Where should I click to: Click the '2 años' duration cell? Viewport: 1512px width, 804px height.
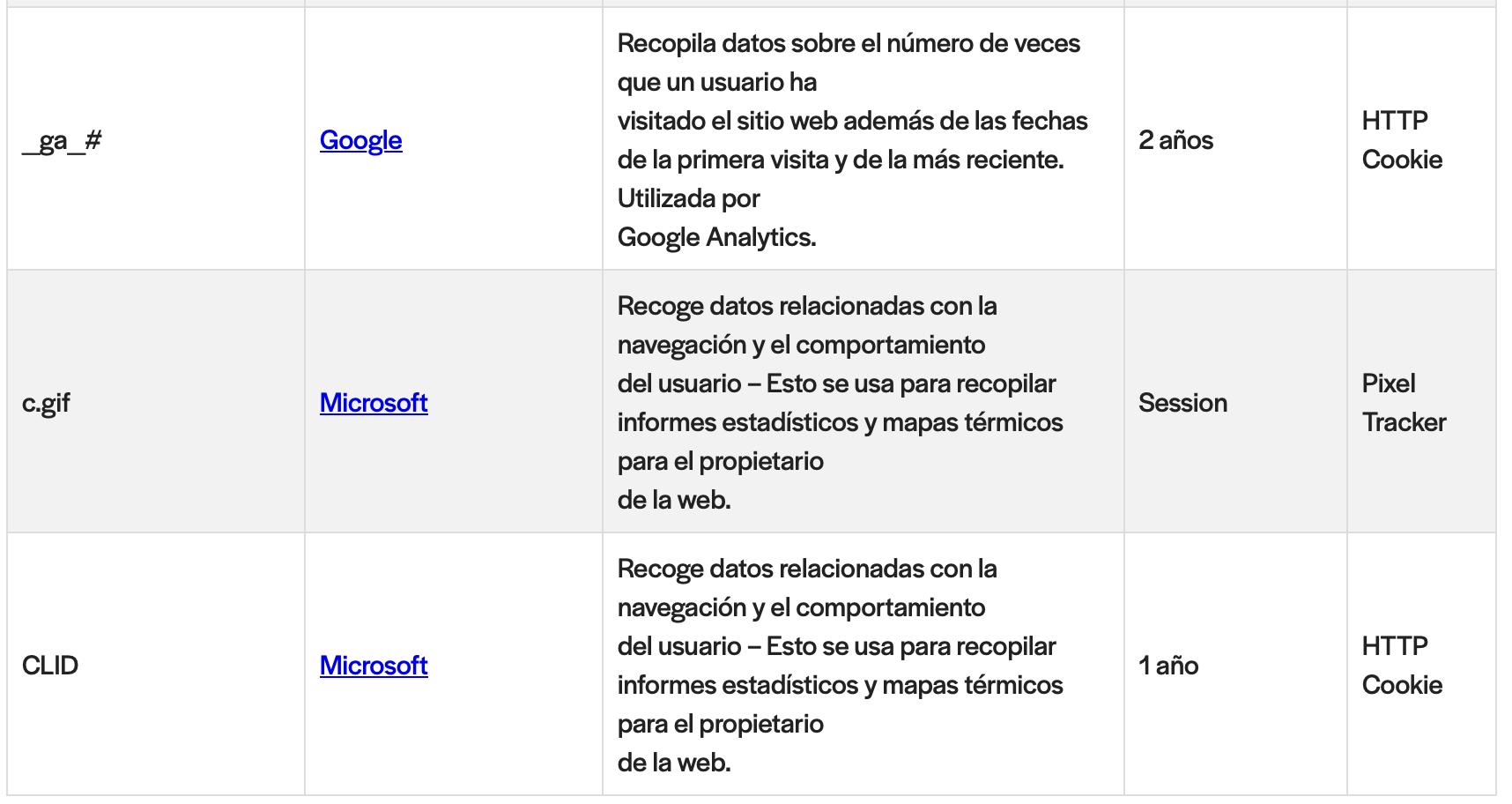click(1175, 140)
